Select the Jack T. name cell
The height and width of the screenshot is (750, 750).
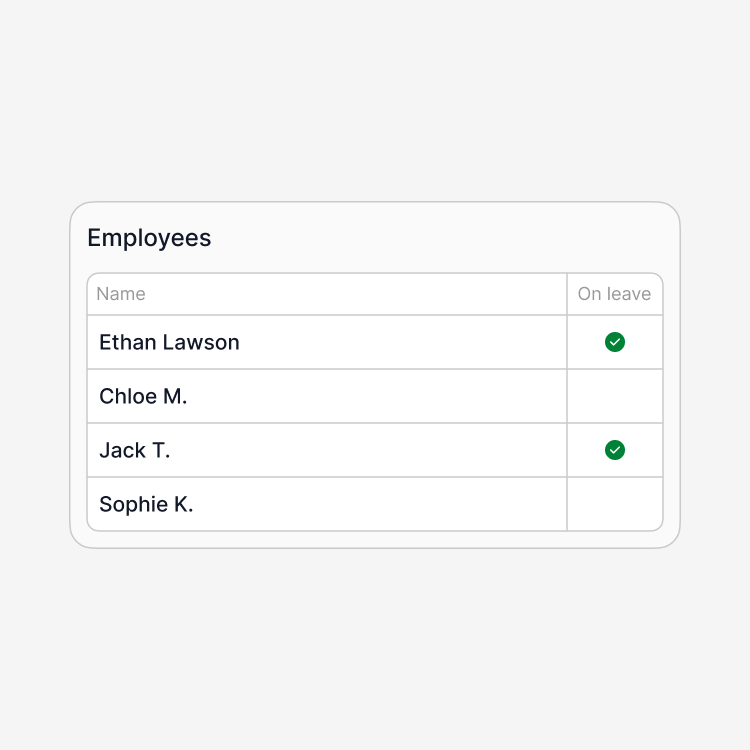327,450
